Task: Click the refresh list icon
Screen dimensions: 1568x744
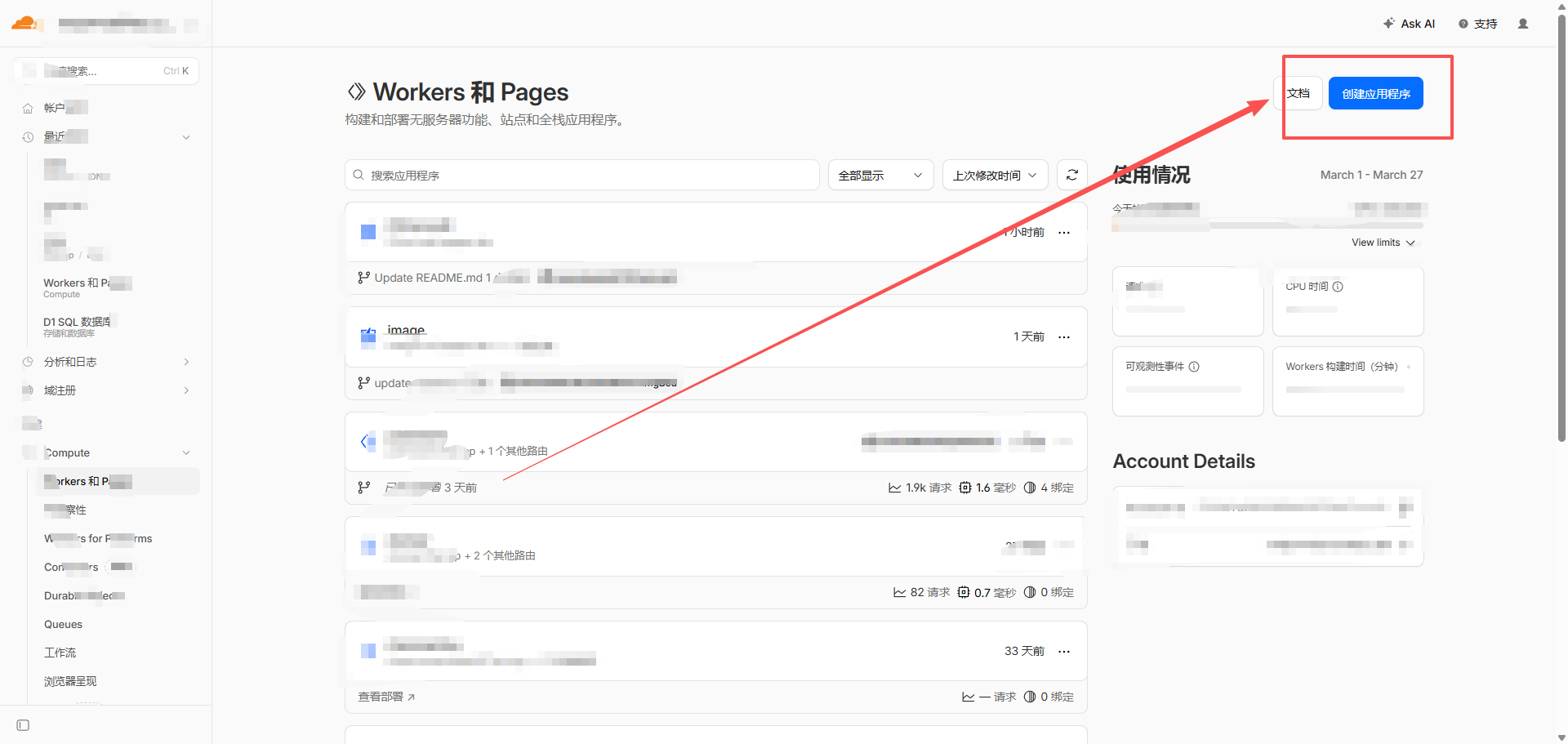Action: (1072, 175)
